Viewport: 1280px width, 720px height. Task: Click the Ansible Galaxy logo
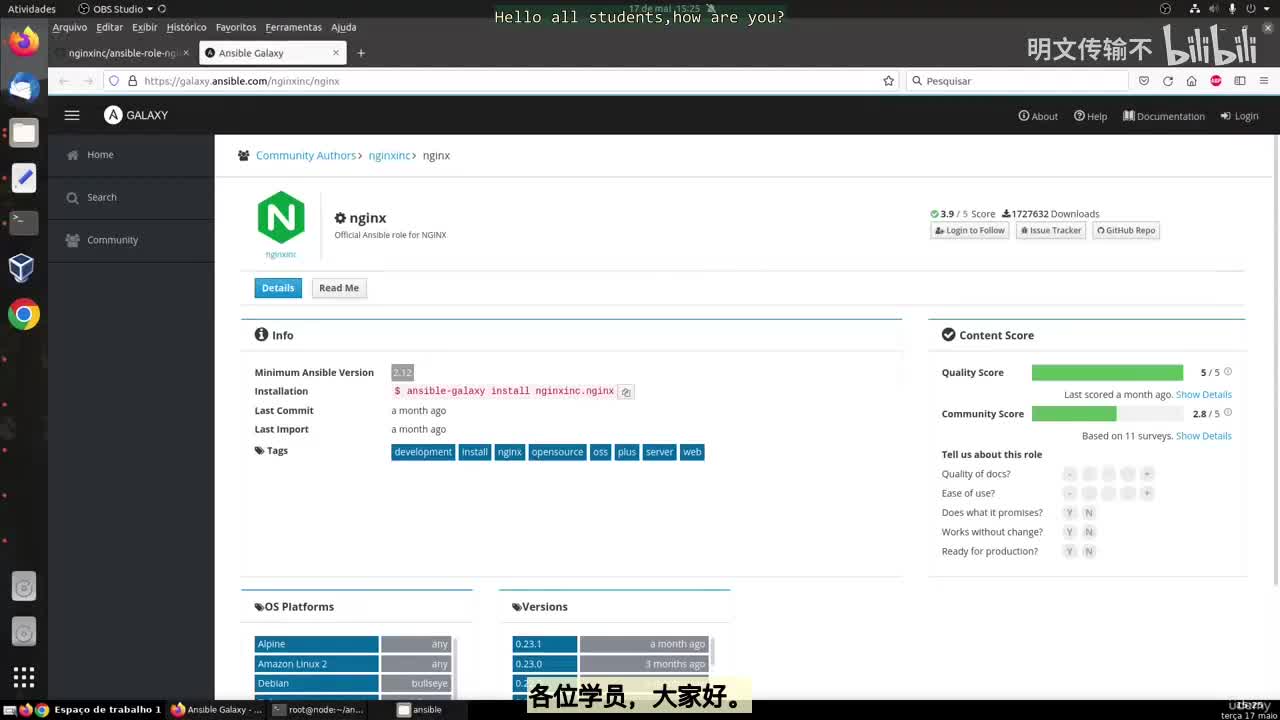pyautogui.click(x=136, y=115)
